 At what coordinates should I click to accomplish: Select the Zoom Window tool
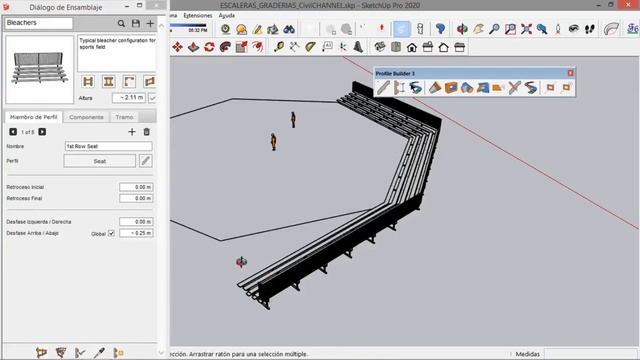click(x=510, y=29)
